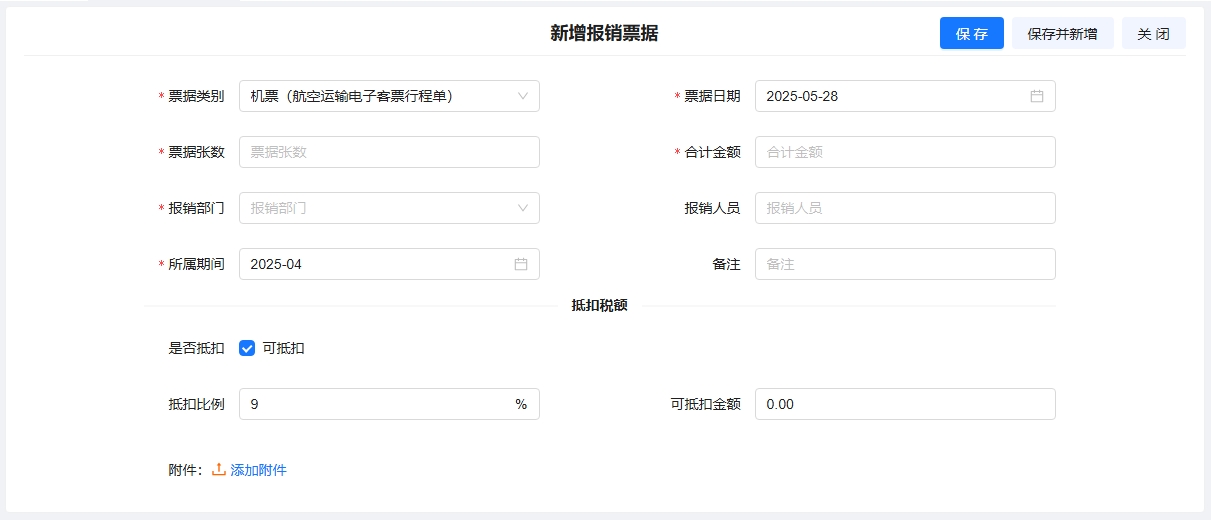Click the chevron arrow in 票据类别 box
Viewport: 1211px width, 520px height.
click(523, 96)
